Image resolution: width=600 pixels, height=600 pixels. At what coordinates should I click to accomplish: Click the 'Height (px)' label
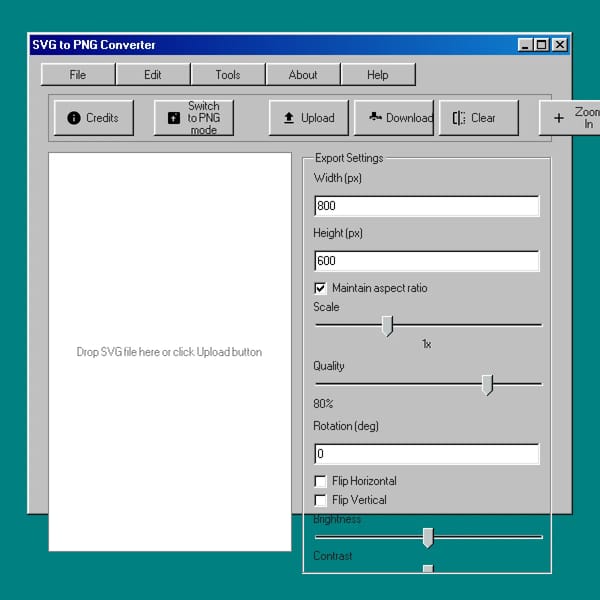coord(338,233)
